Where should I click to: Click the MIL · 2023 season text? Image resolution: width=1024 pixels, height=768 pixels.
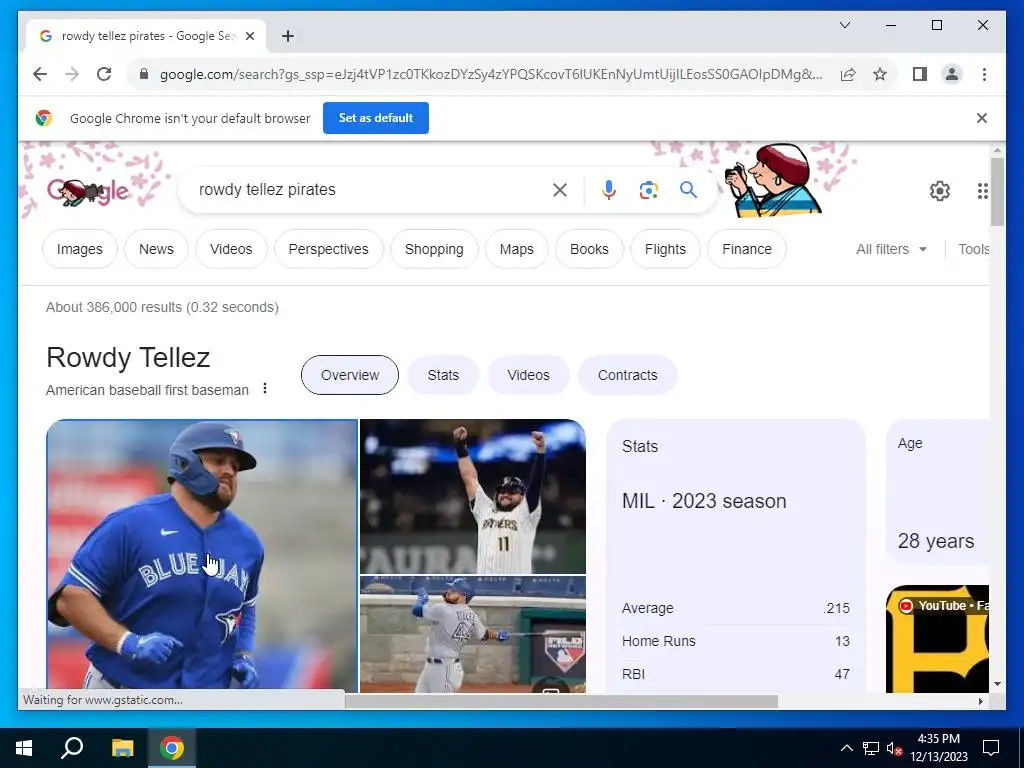point(704,501)
